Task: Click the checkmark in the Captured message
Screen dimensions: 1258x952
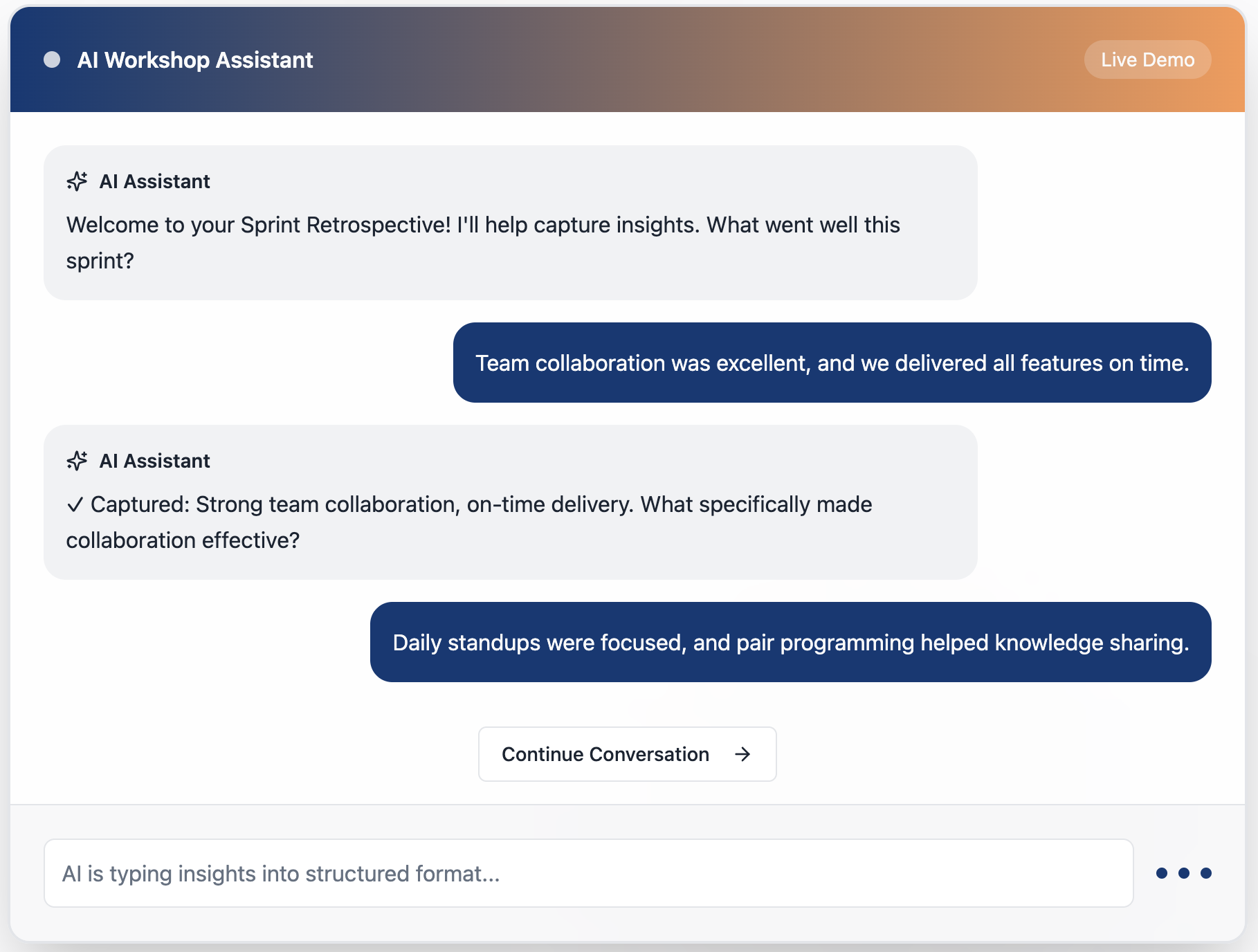Action: tap(75, 504)
